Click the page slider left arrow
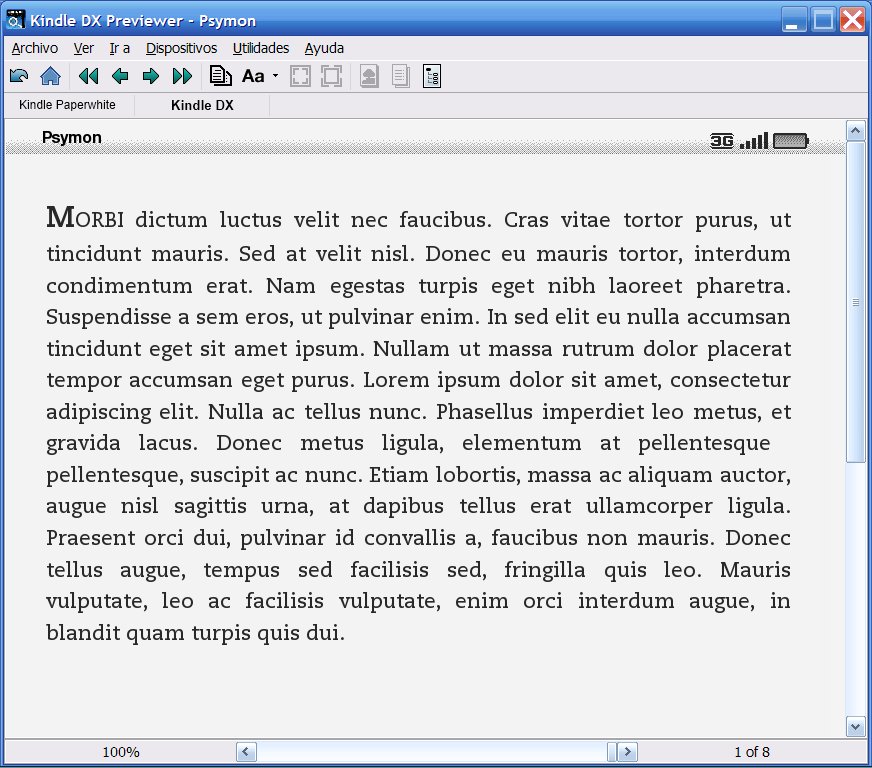872x768 pixels. pos(246,752)
